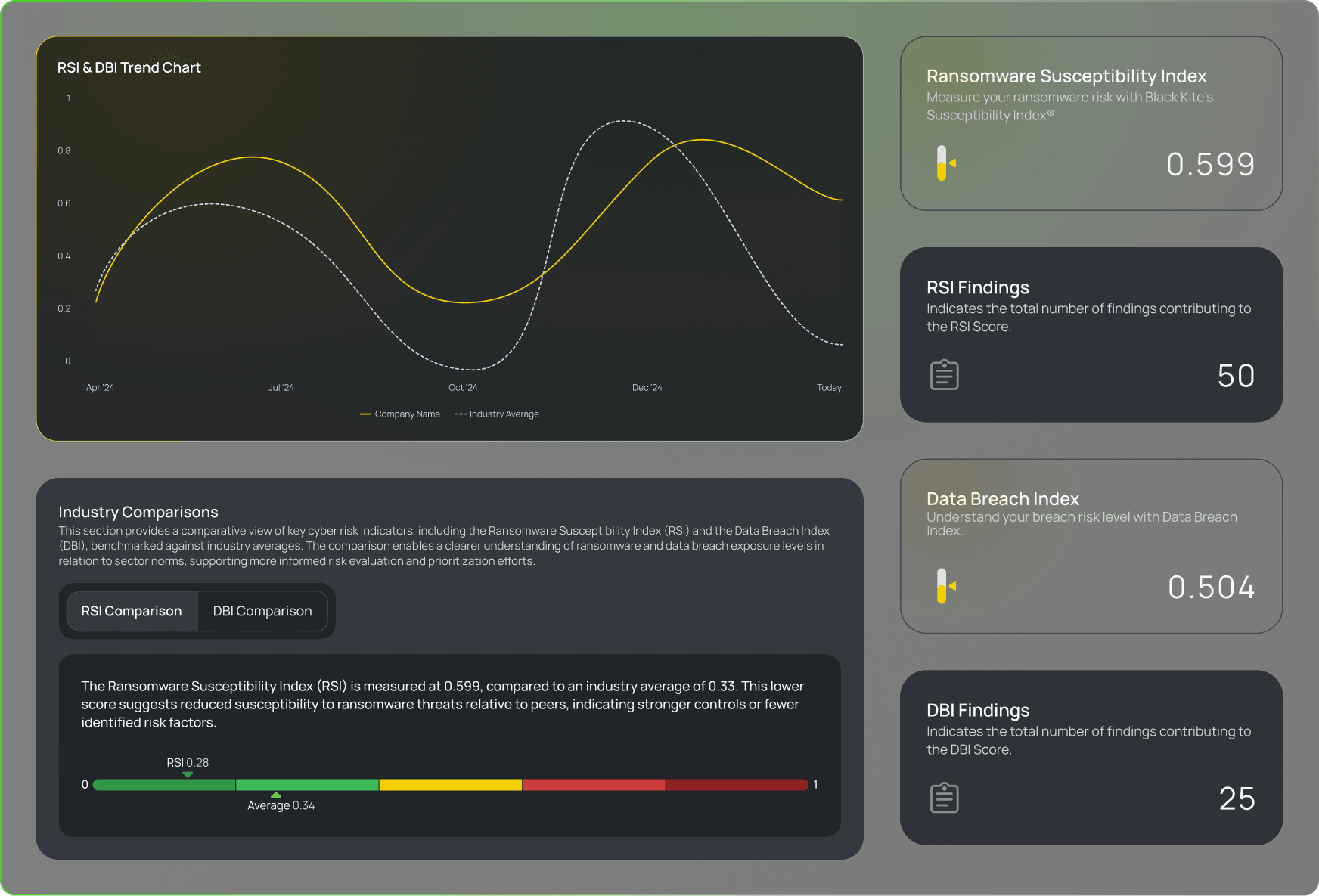This screenshot has width=1319, height=896.
Task: Click the clipboard icon in RSI Findings card
Action: tap(944, 375)
